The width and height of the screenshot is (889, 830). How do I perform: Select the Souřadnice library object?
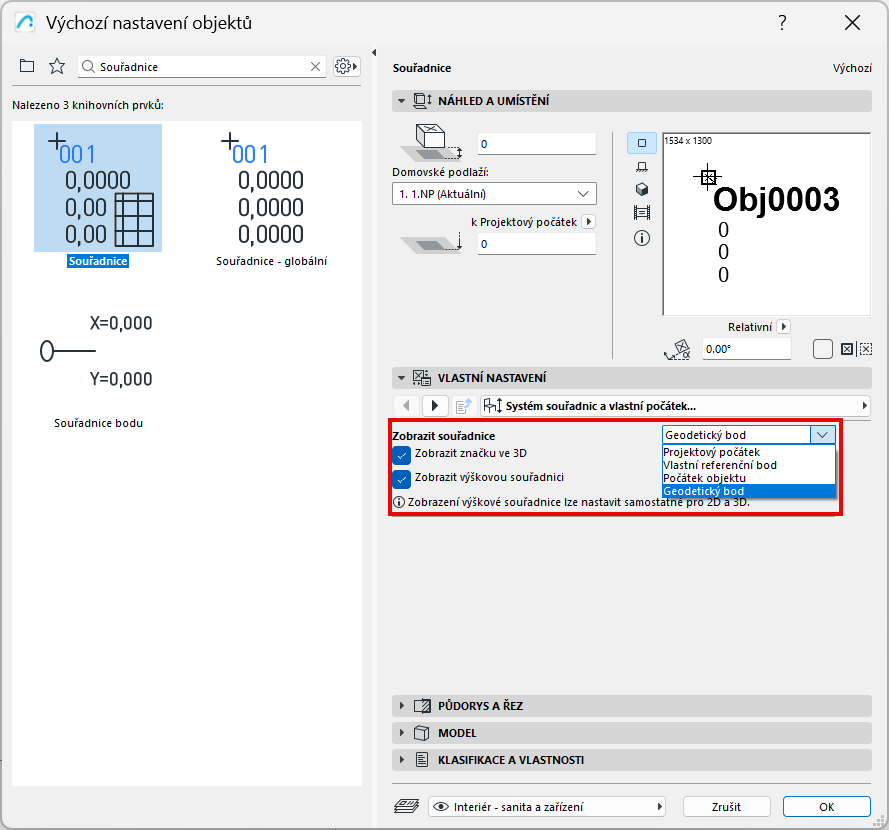tap(98, 196)
